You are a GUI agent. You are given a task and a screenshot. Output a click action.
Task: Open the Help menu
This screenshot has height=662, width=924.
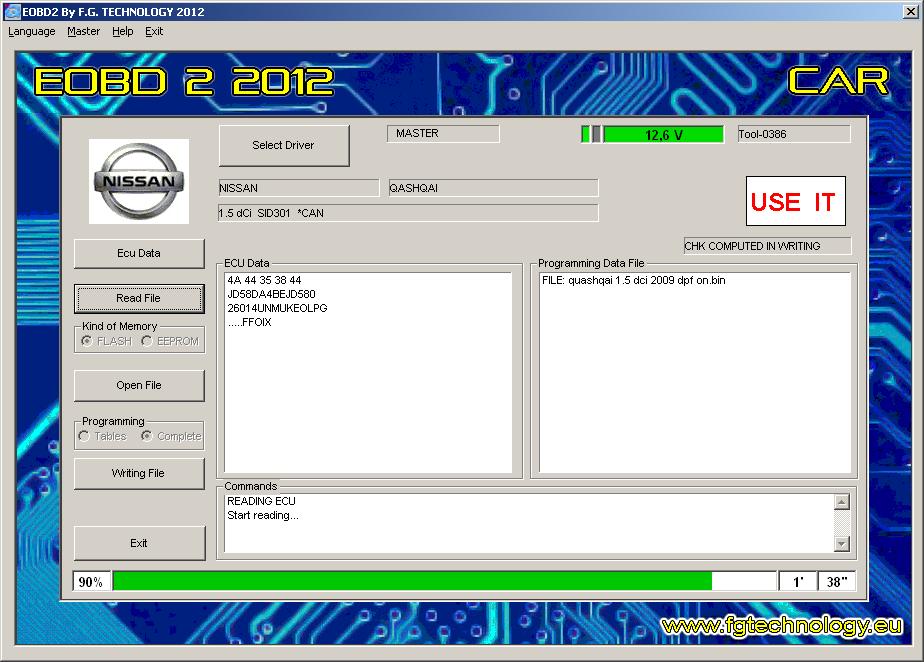point(122,31)
